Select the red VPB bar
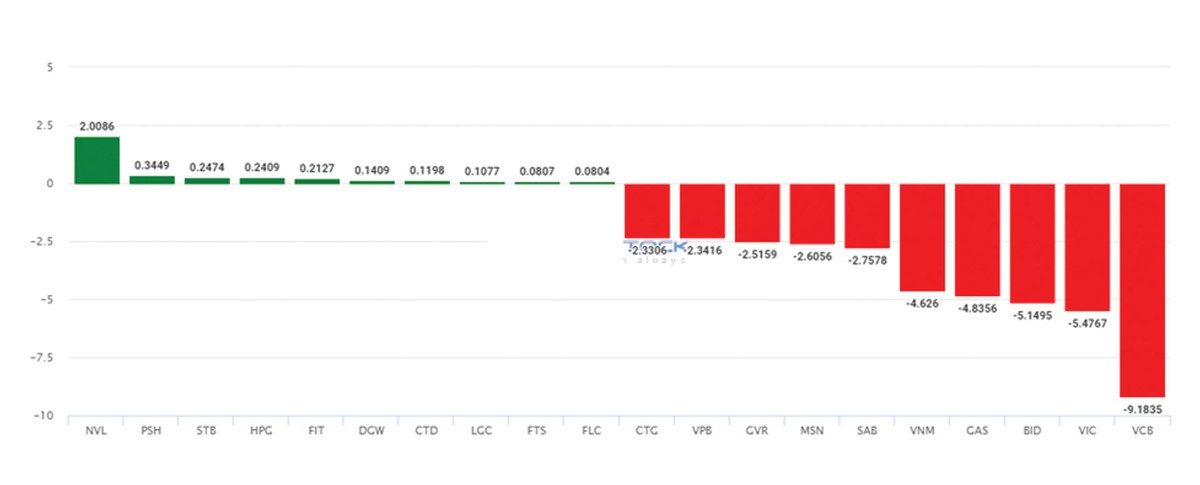 (x=702, y=210)
